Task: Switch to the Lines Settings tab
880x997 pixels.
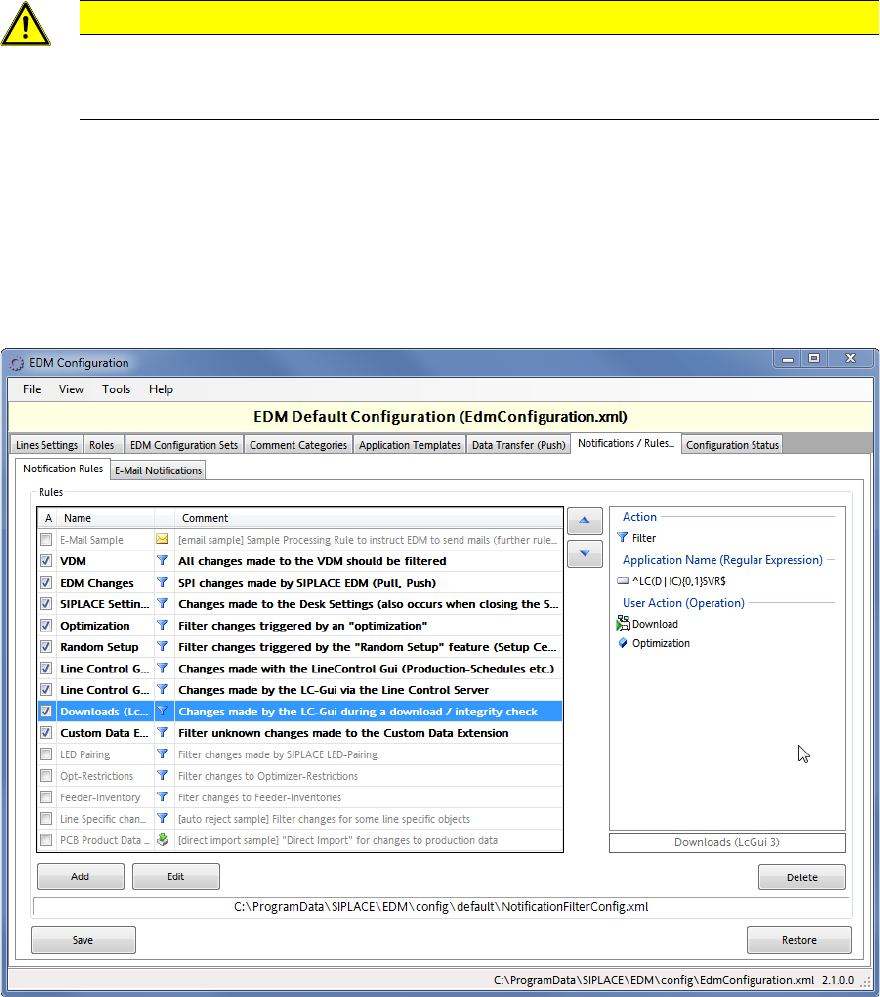Action: [47, 445]
